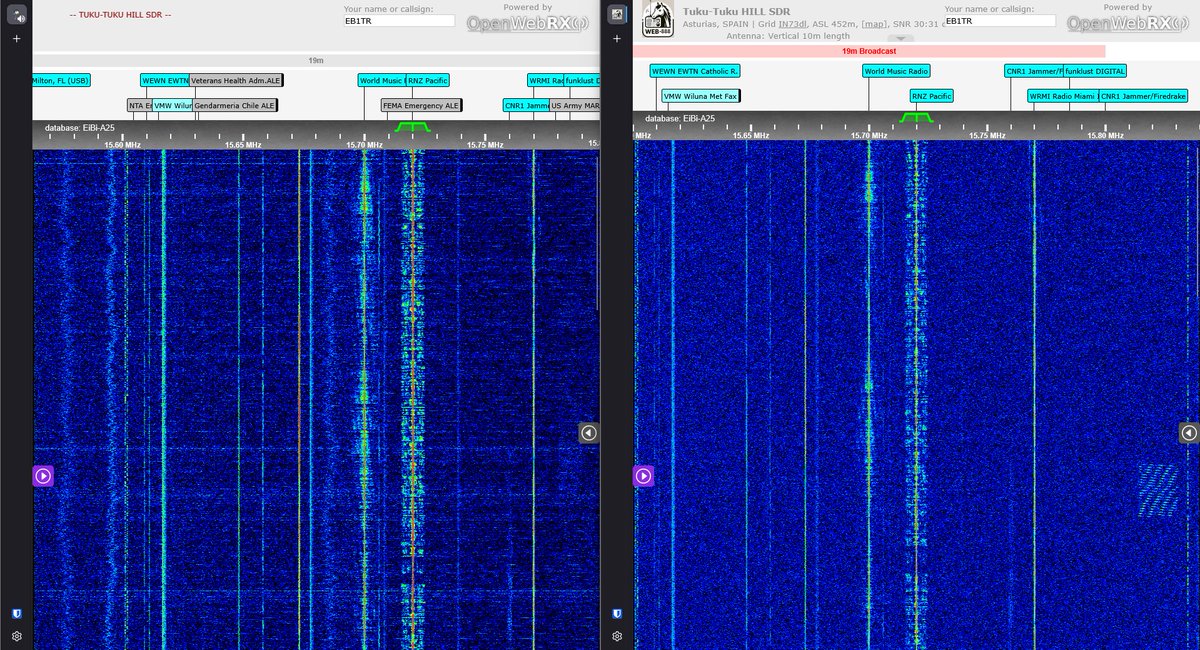Start audio with the purple play button, left waterfall
Image resolution: width=1200 pixels, height=650 pixels.
[x=42, y=475]
